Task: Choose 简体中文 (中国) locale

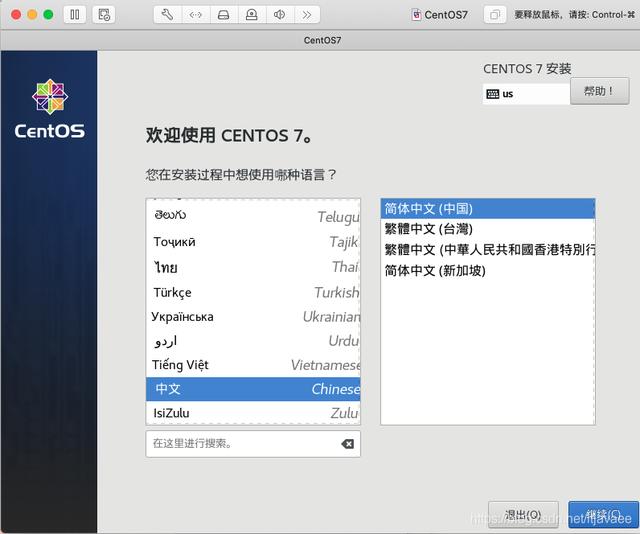Action: pyautogui.click(x=488, y=209)
